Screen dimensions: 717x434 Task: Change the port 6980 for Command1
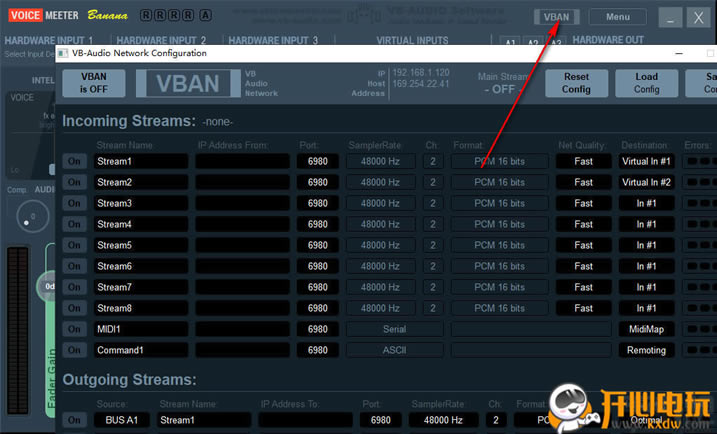tap(318, 350)
